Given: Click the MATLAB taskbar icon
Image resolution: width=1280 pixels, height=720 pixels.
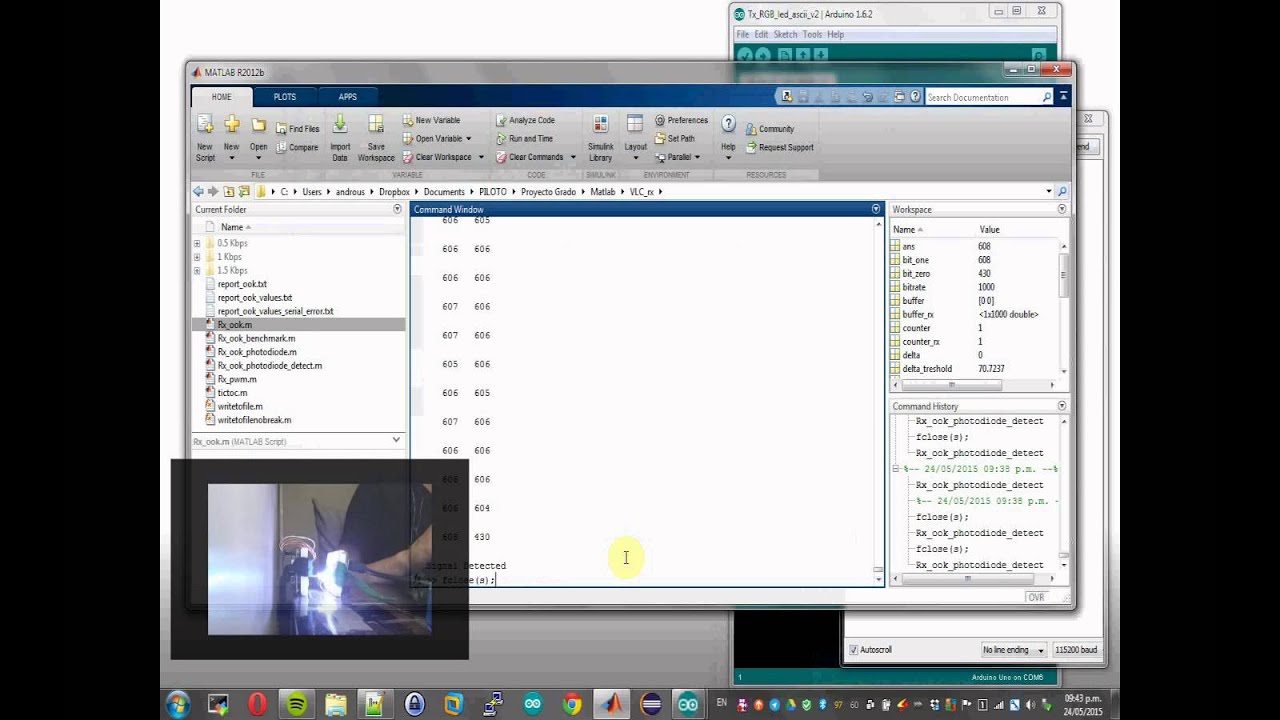Looking at the screenshot, I should 610,704.
